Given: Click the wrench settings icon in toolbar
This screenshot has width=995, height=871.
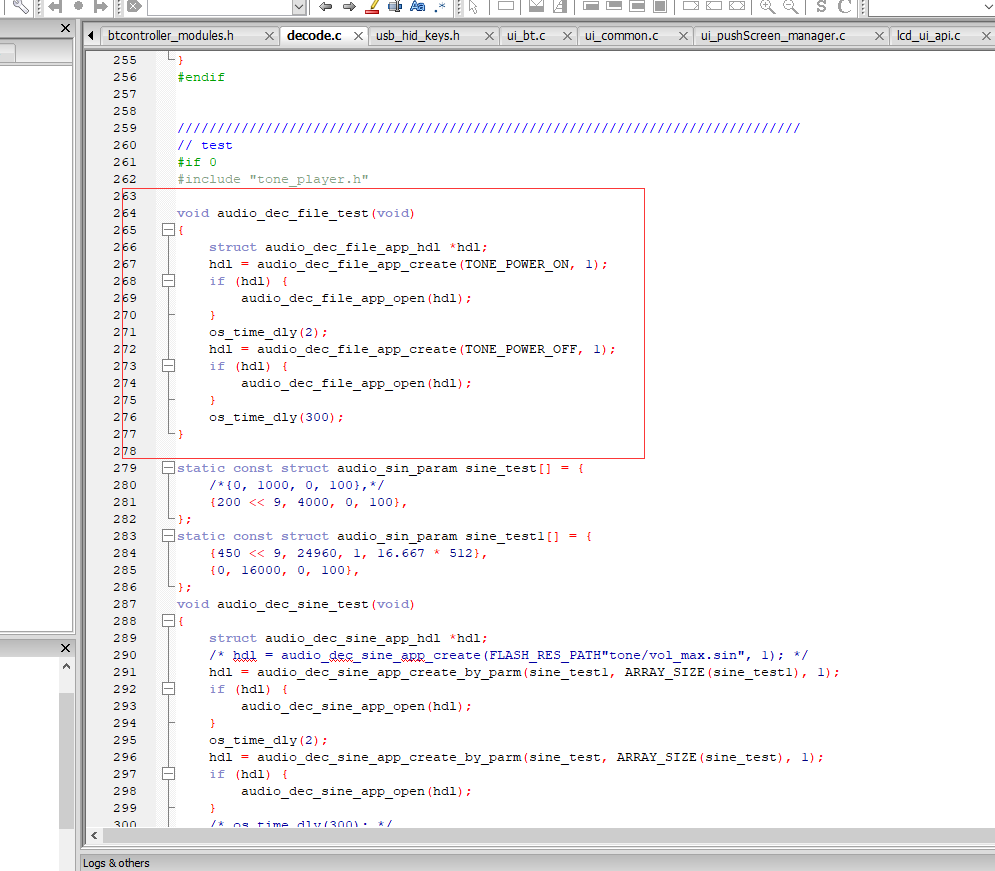Looking at the screenshot, I should [x=19, y=6].
